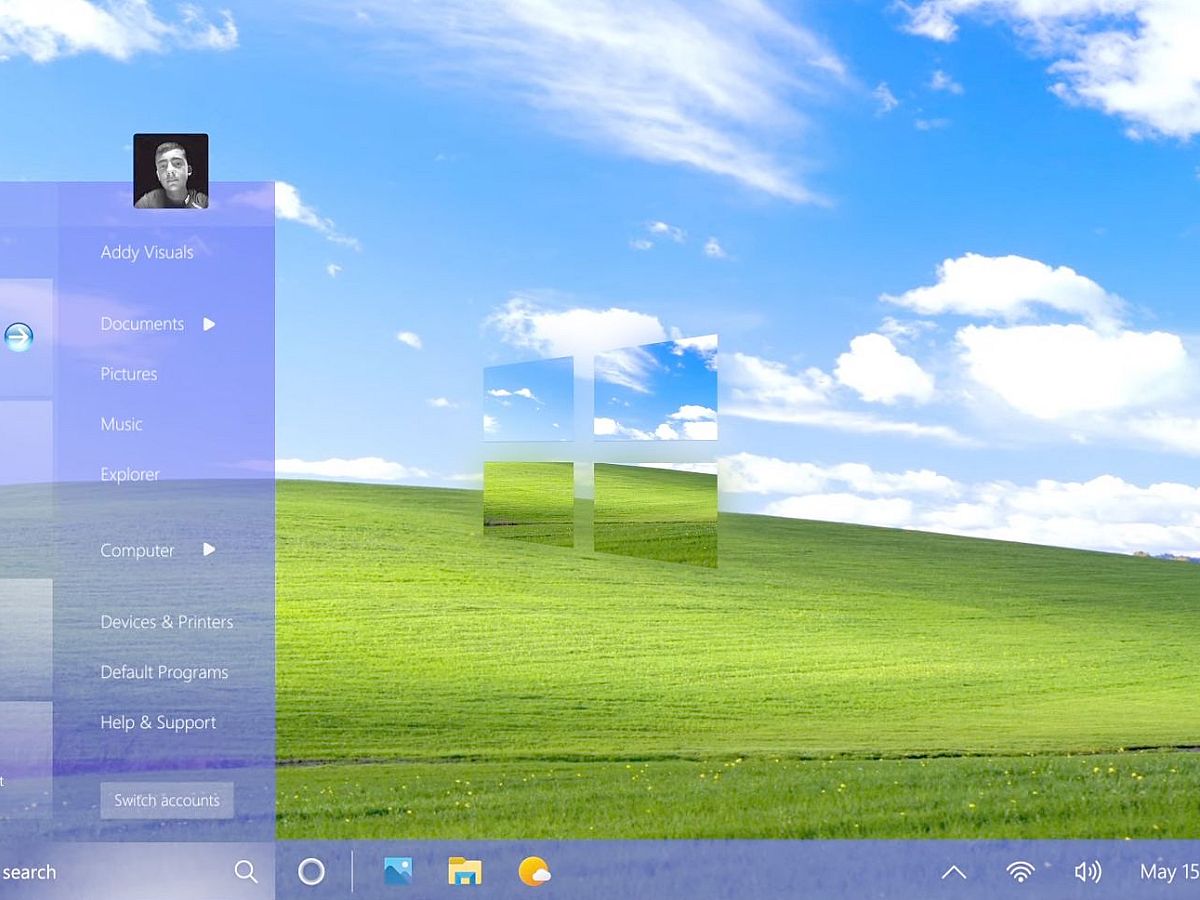Expand the Documents submenu arrow
The width and height of the screenshot is (1200, 900).
click(x=209, y=324)
